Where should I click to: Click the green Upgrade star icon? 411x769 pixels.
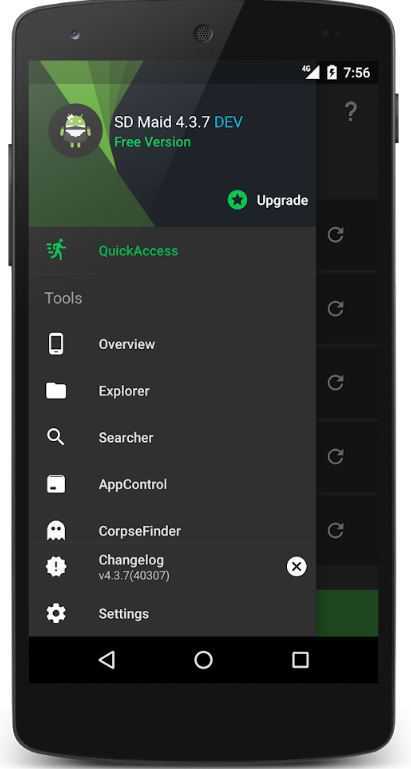pos(237,200)
